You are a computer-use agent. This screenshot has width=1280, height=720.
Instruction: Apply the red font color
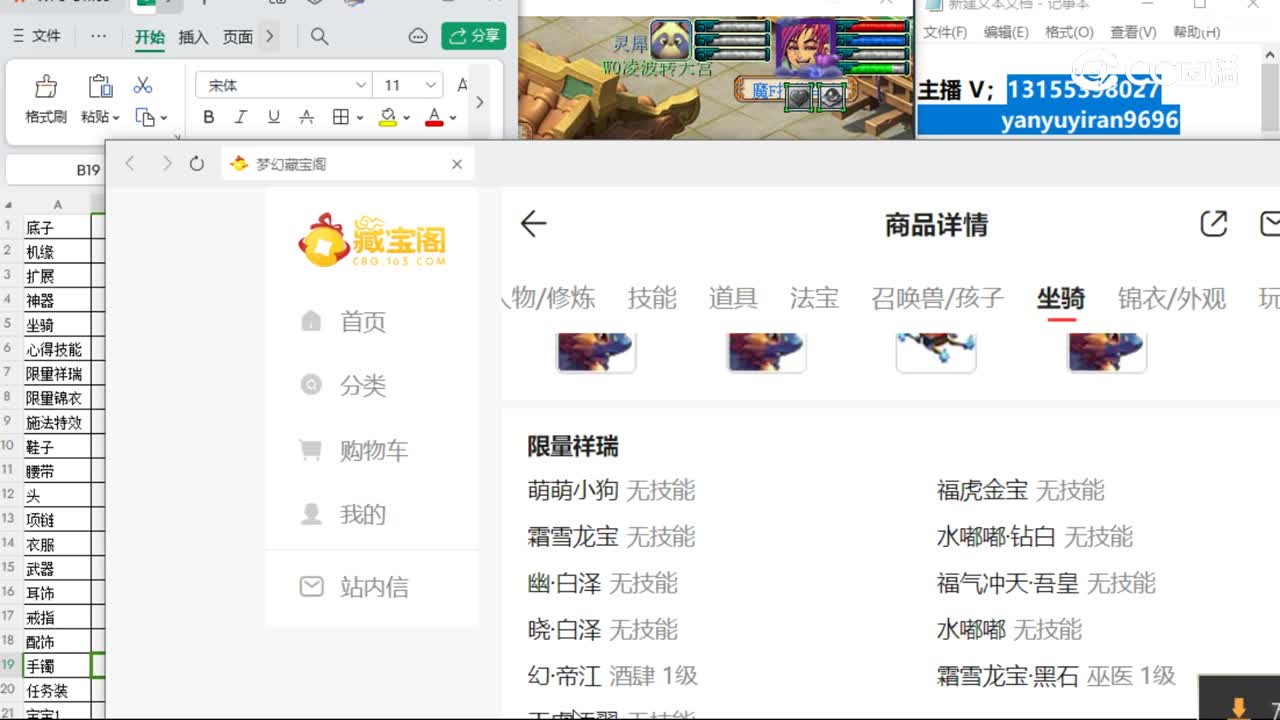(x=434, y=117)
